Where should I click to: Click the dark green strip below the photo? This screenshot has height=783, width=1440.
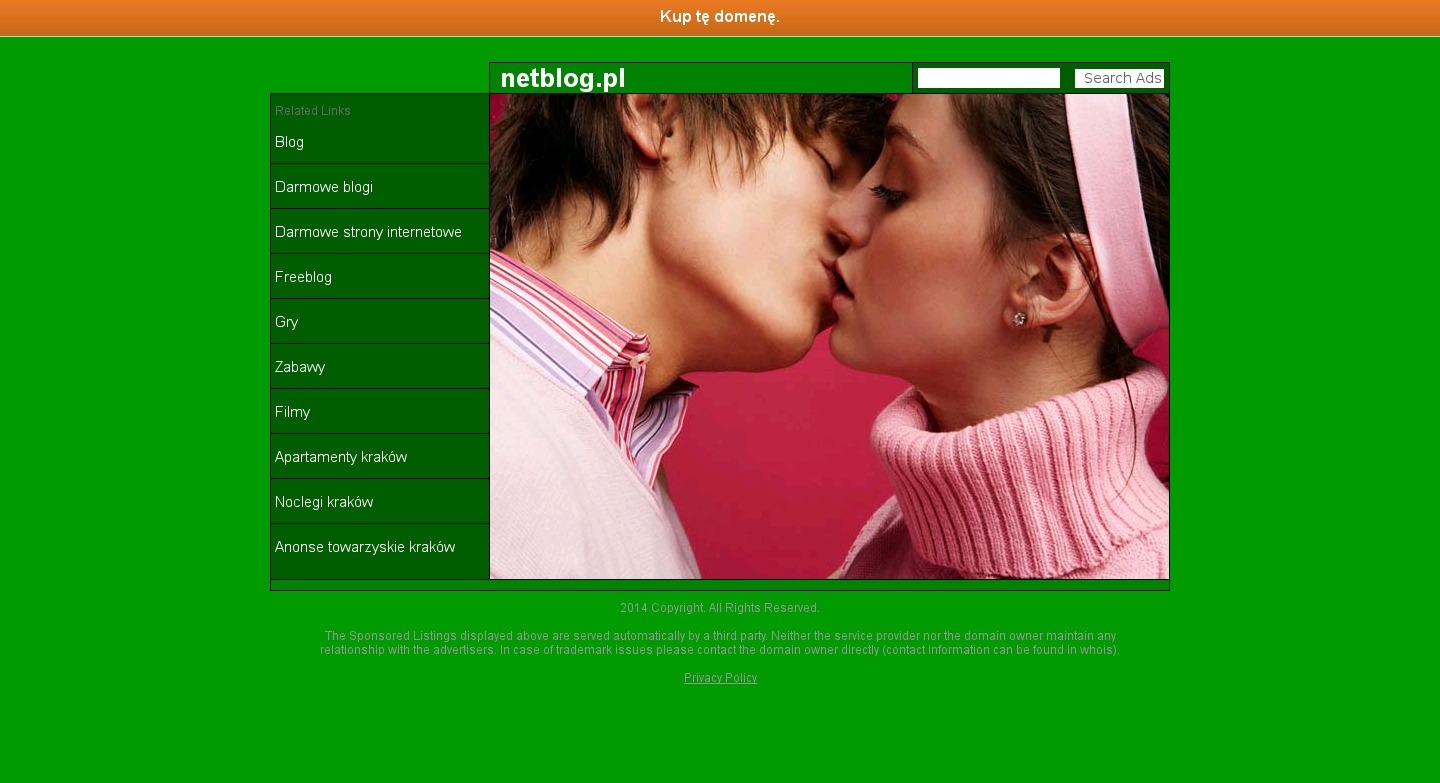[x=719, y=585]
